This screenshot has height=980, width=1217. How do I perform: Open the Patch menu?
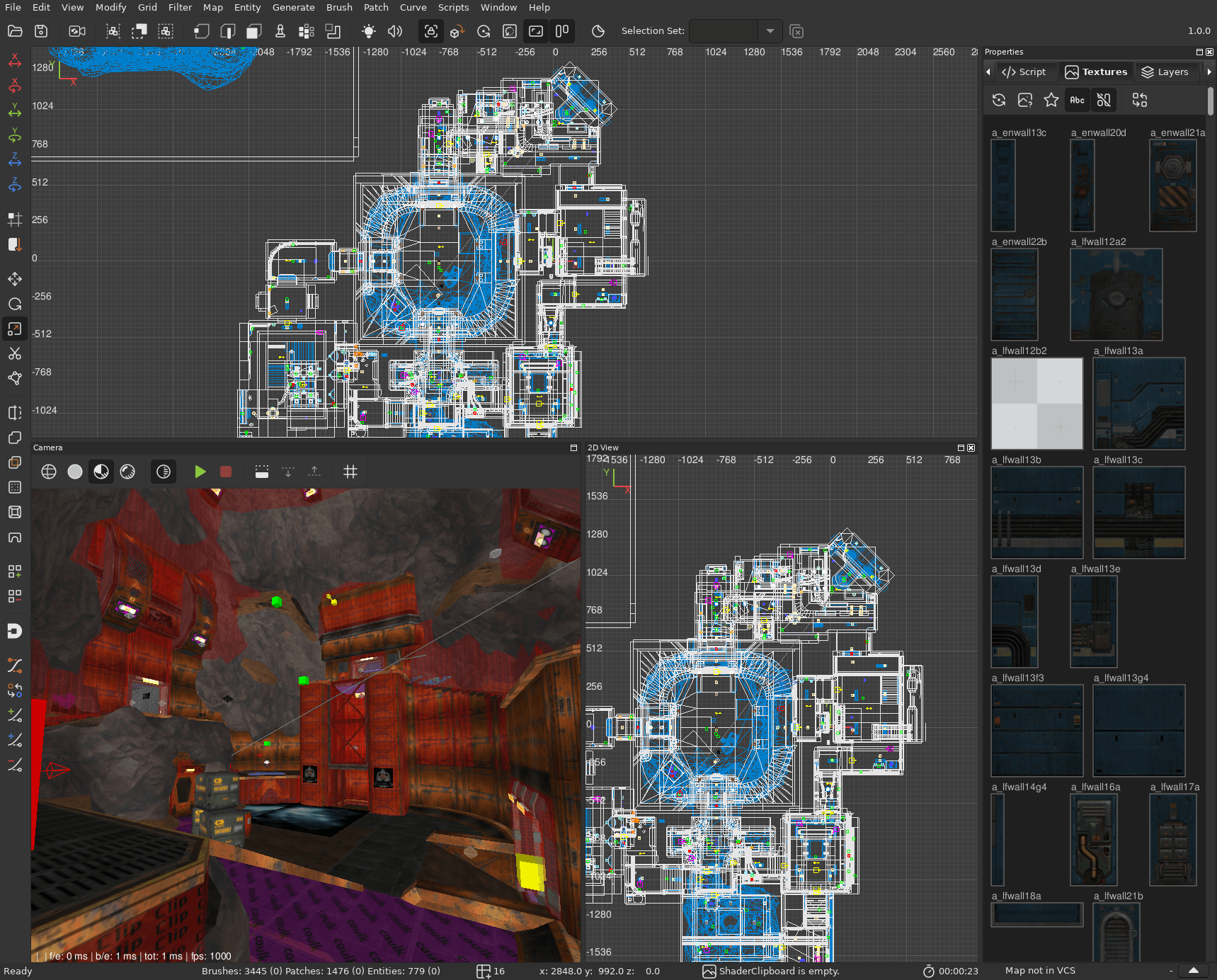376,7
